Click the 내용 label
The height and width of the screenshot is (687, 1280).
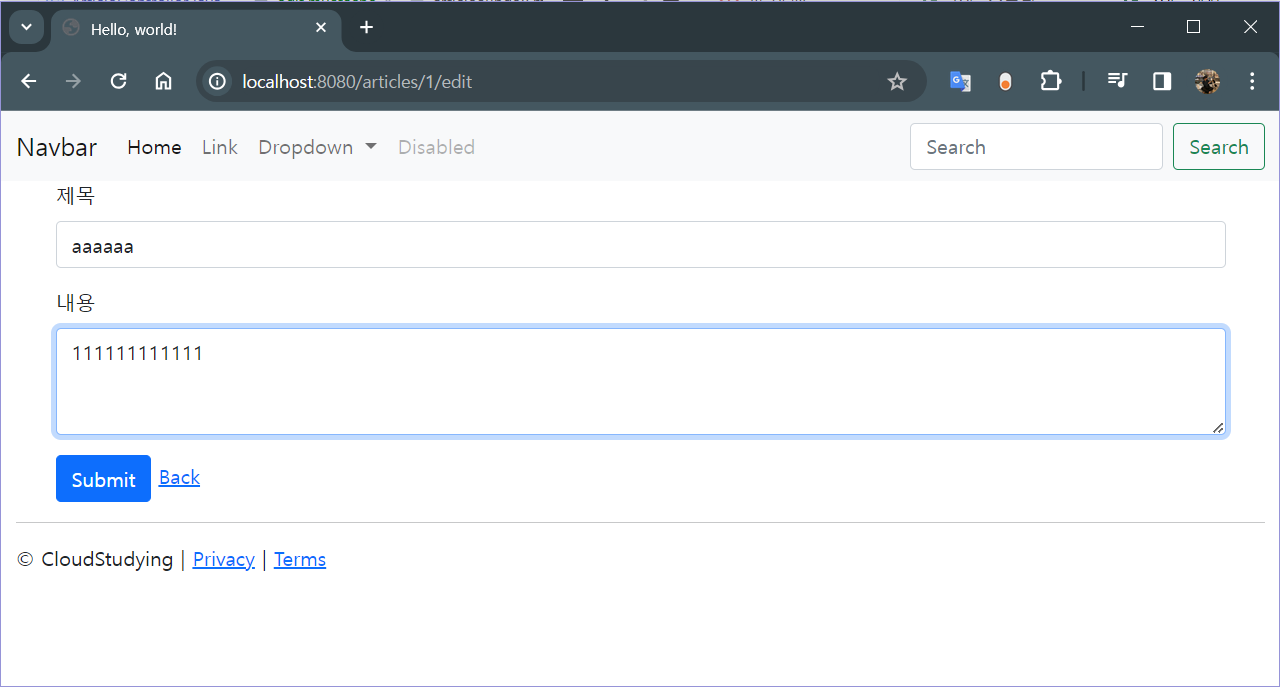coord(76,303)
